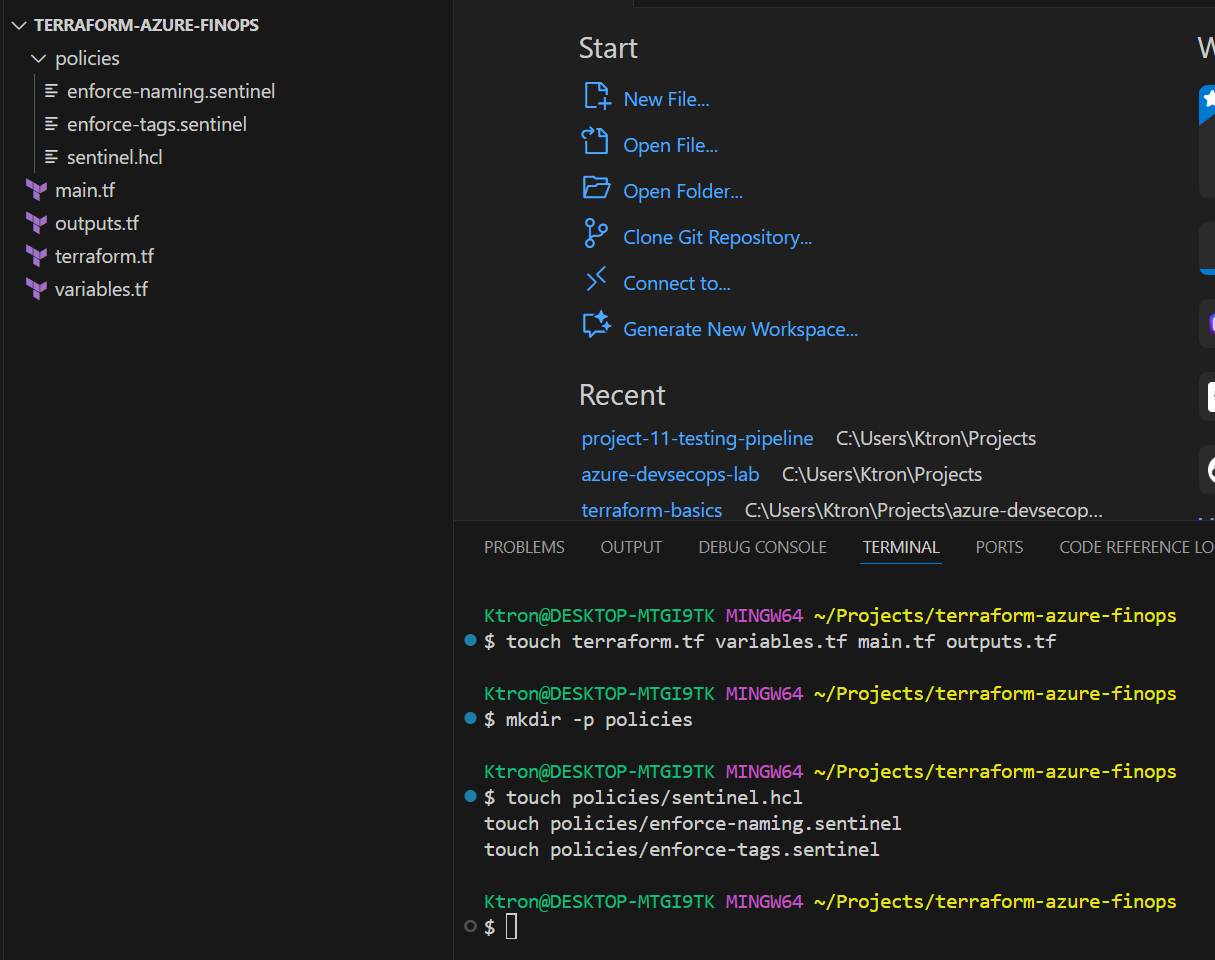Image resolution: width=1215 pixels, height=960 pixels.
Task: Open recent terraform-basics project link
Action: point(651,510)
